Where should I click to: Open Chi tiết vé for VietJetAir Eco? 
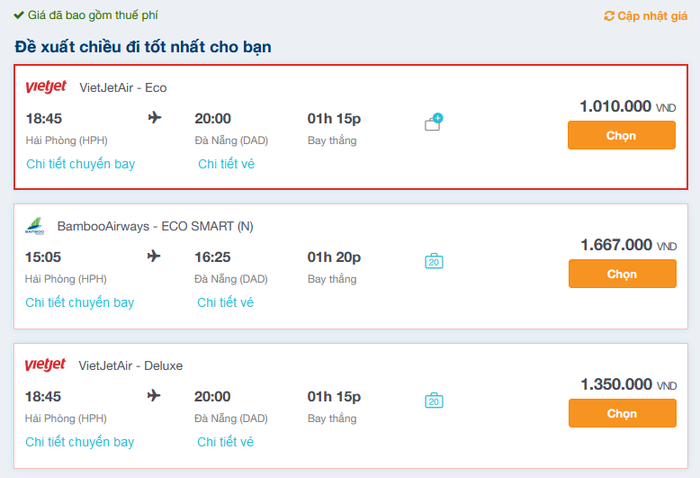pos(226,164)
